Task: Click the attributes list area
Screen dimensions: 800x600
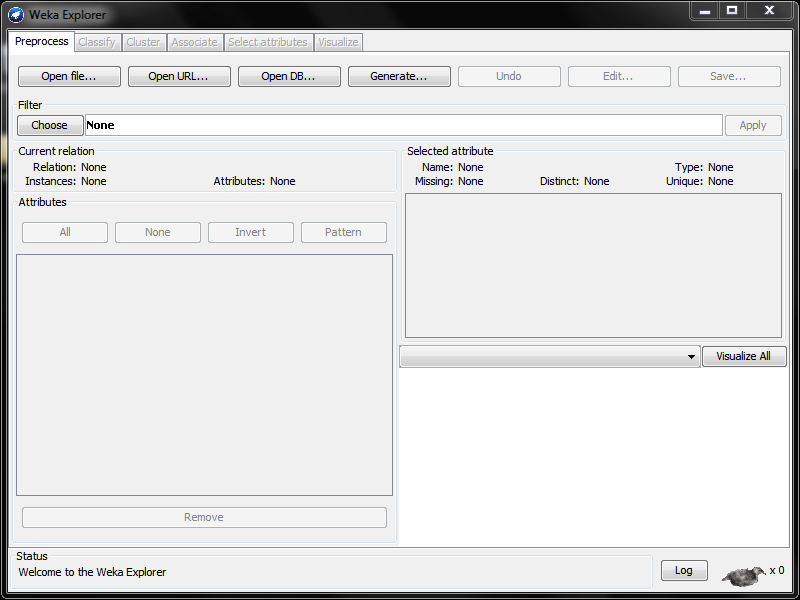Action: coord(204,375)
